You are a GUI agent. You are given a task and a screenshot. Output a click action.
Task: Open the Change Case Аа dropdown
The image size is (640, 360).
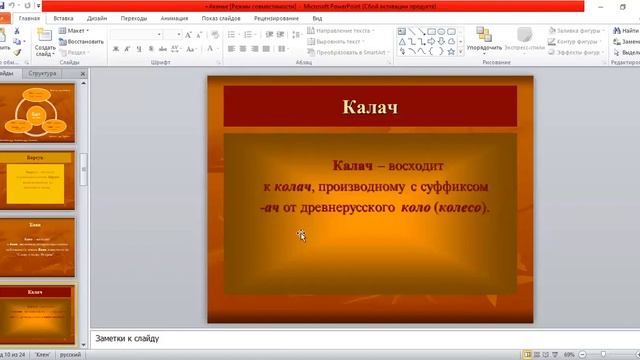click(191, 49)
